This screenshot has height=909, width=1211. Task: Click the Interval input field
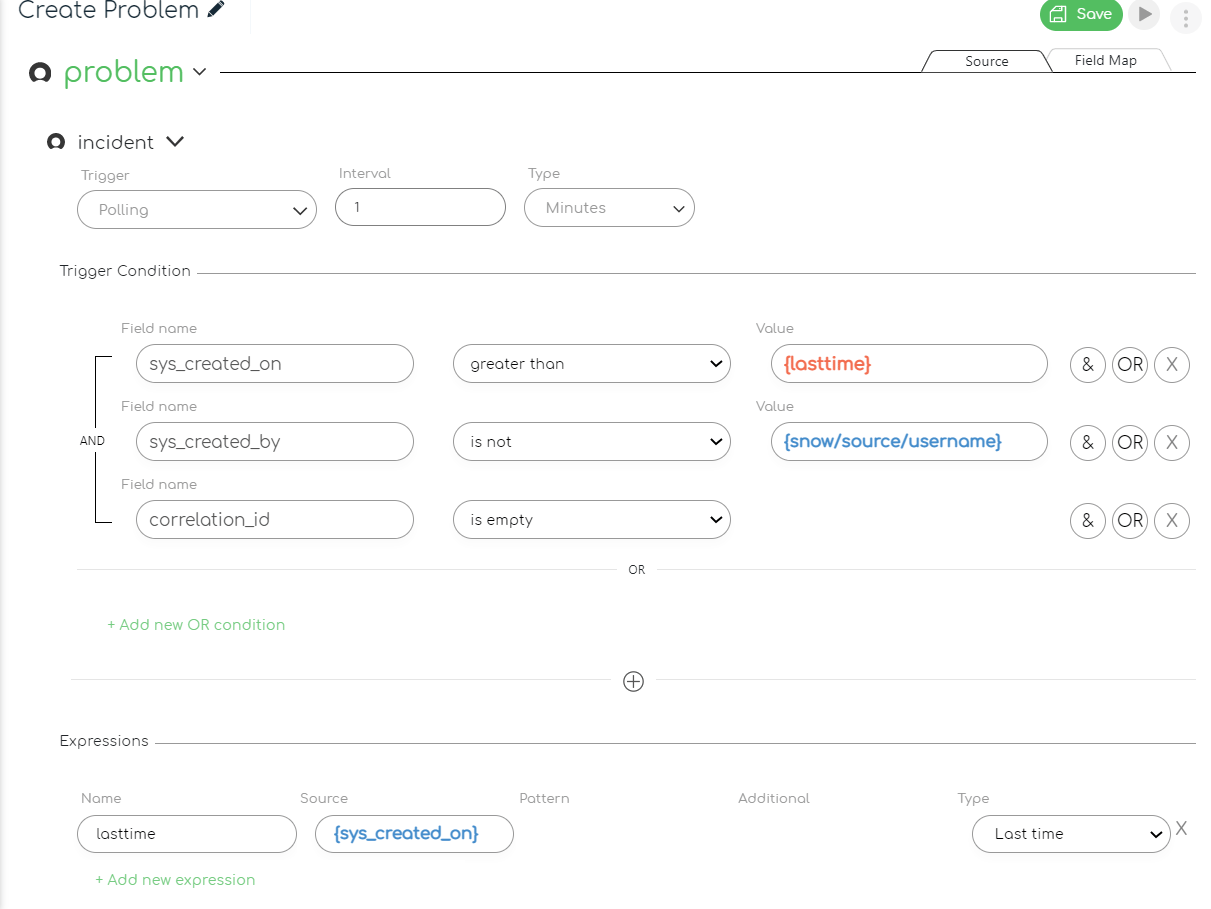tap(420, 207)
